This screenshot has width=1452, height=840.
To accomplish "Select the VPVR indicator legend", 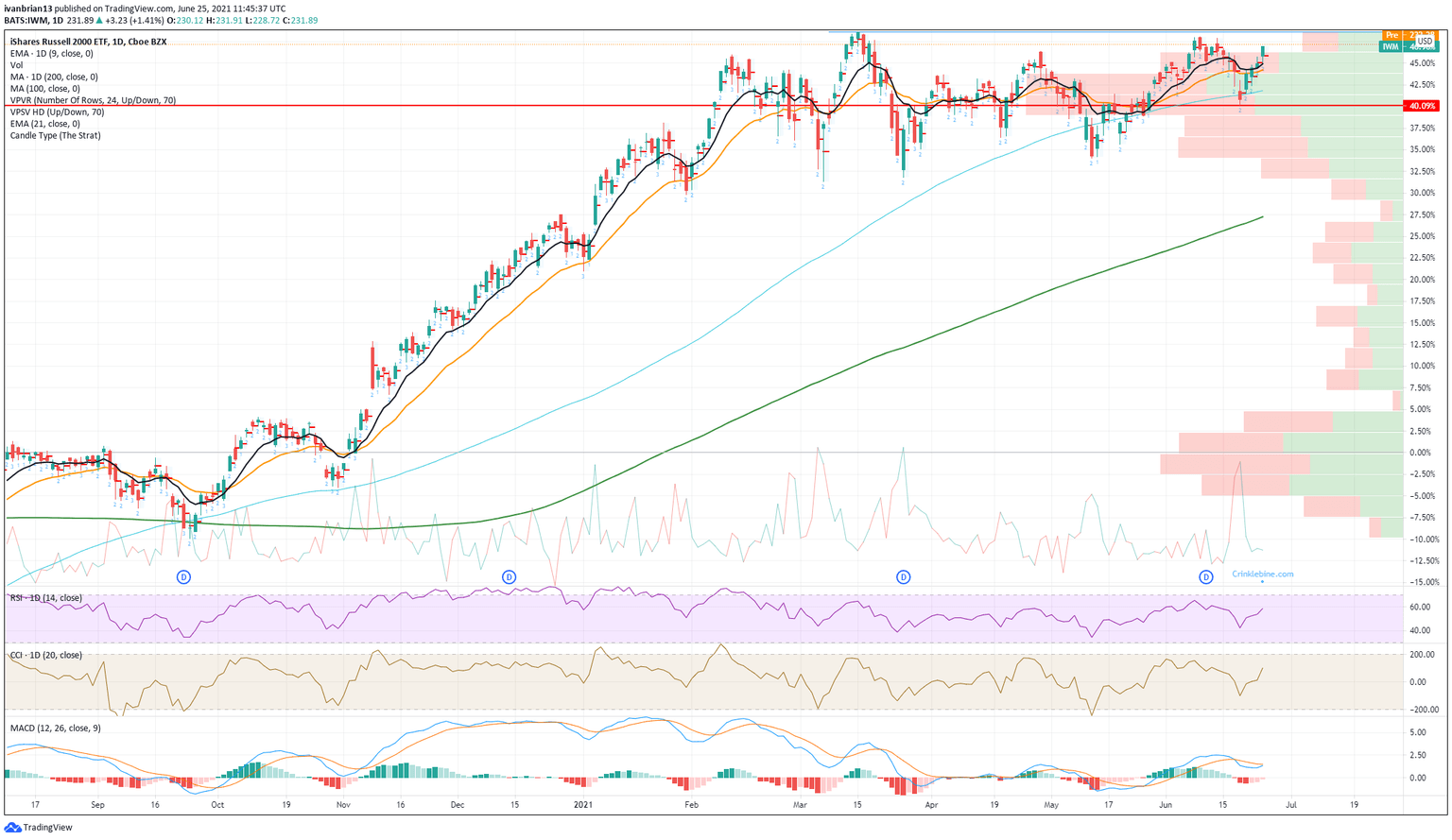I will [x=93, y=100].
